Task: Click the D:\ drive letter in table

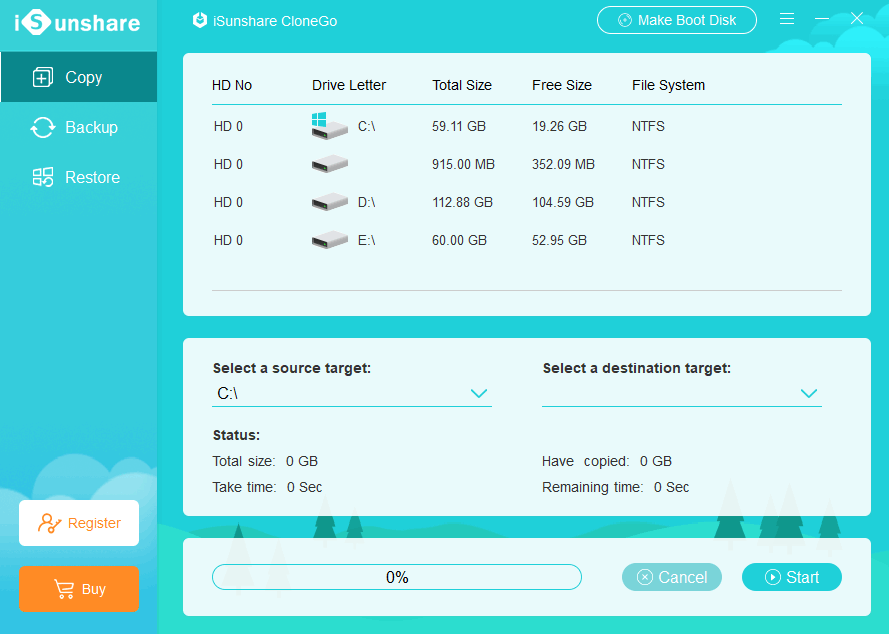Action: click(x=366, y=202)
